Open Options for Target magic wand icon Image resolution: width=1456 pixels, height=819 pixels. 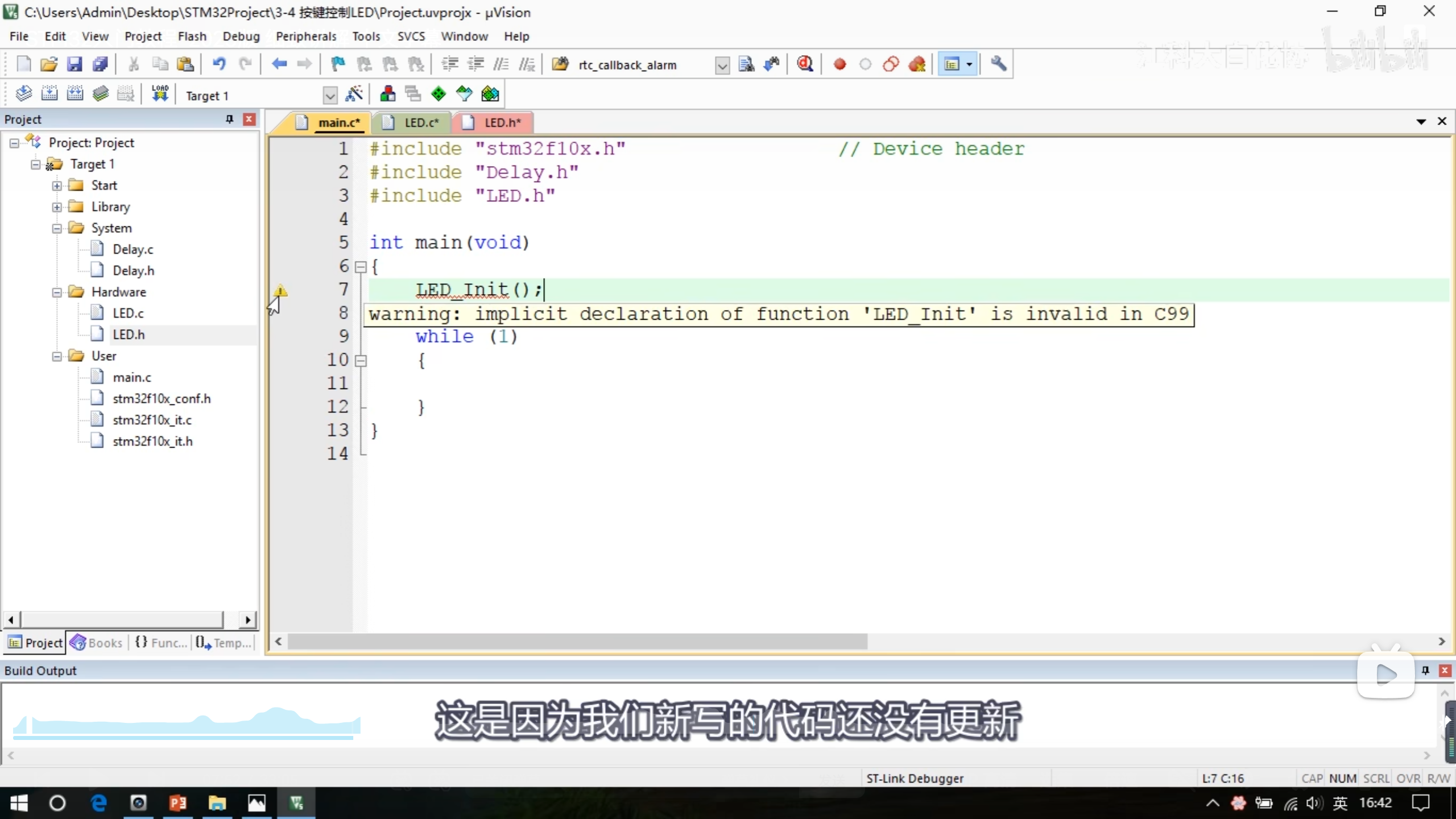click(x=354, y=94)
